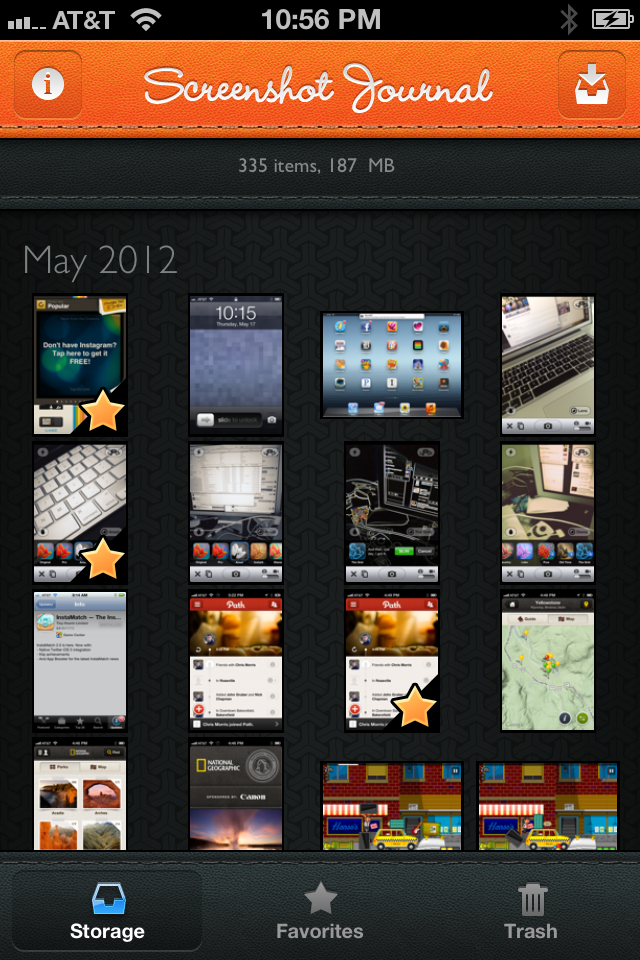Open the InstaMatch info screenshot
The image size is (640, 960).
[x=80, y=660]
